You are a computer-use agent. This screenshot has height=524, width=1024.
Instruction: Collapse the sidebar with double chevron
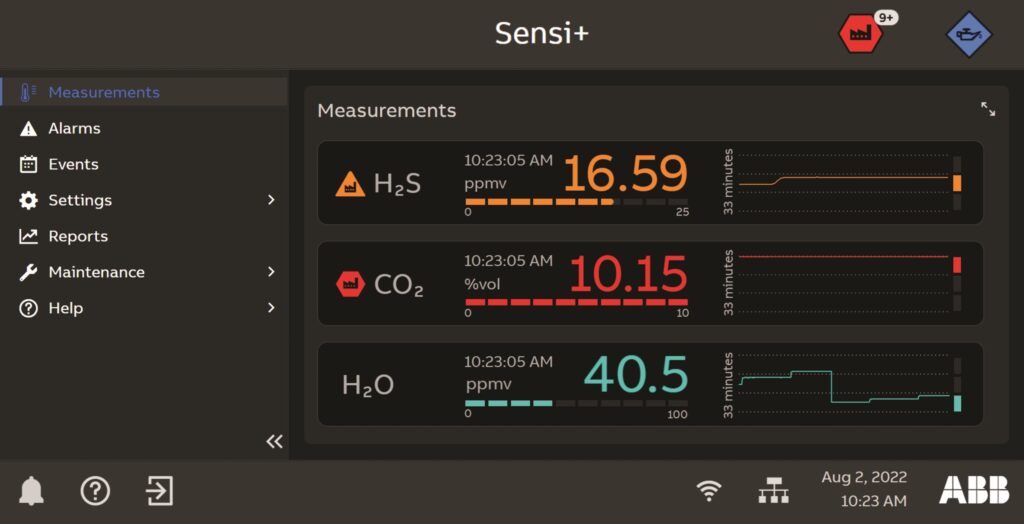coord(274,442)
